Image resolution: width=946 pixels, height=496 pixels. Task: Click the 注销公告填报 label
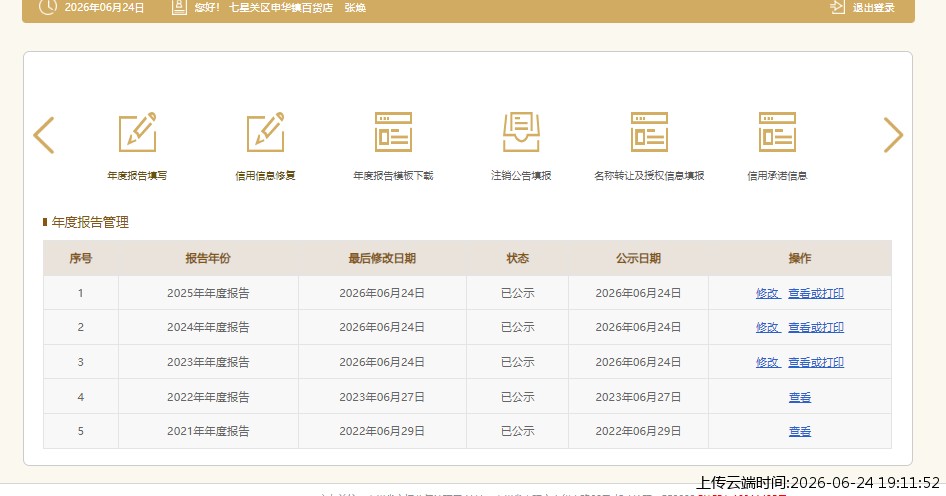[x=521, y=176]
